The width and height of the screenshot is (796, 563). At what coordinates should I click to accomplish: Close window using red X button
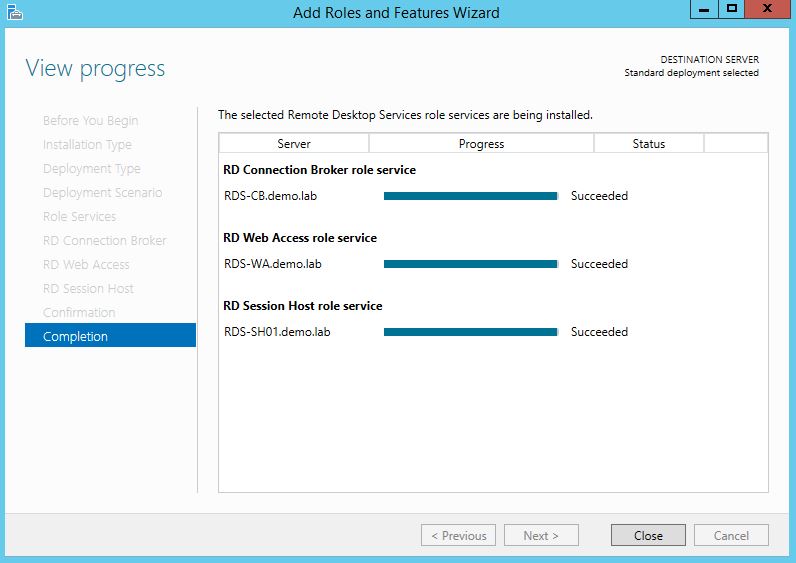coord(770,9)
